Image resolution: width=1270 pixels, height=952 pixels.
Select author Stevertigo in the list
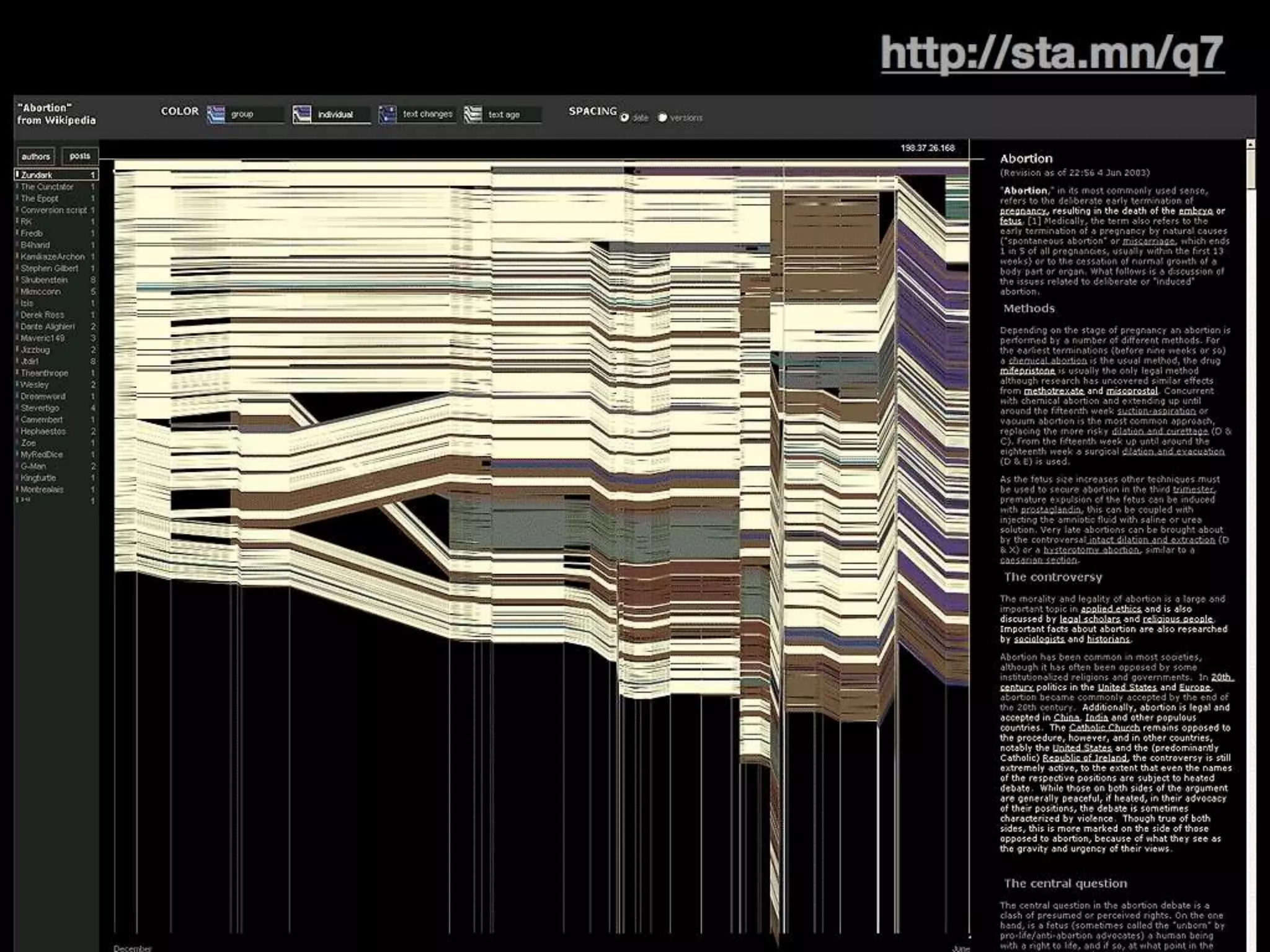point(40,408)
